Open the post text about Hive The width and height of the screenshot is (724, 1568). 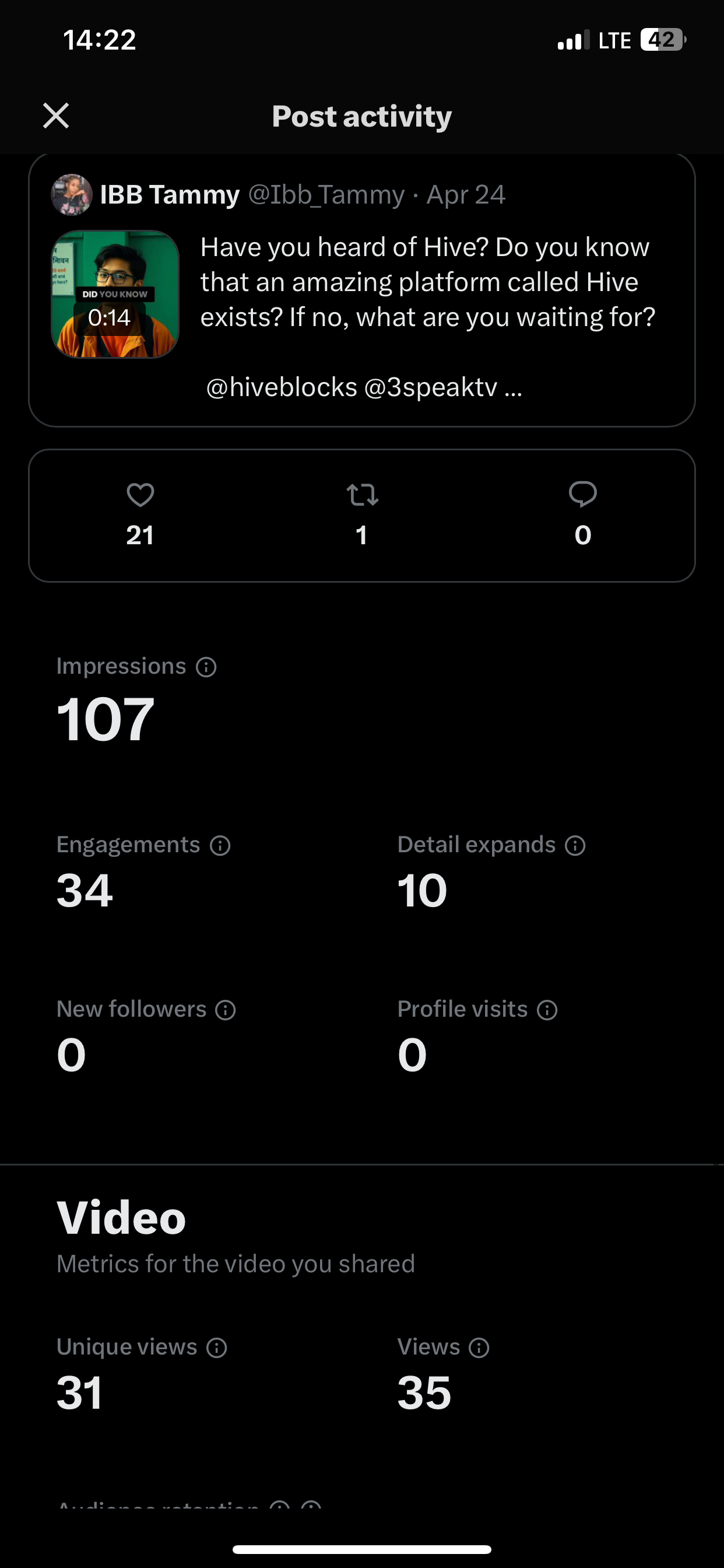pyautogui.click(x=428, y=282)
